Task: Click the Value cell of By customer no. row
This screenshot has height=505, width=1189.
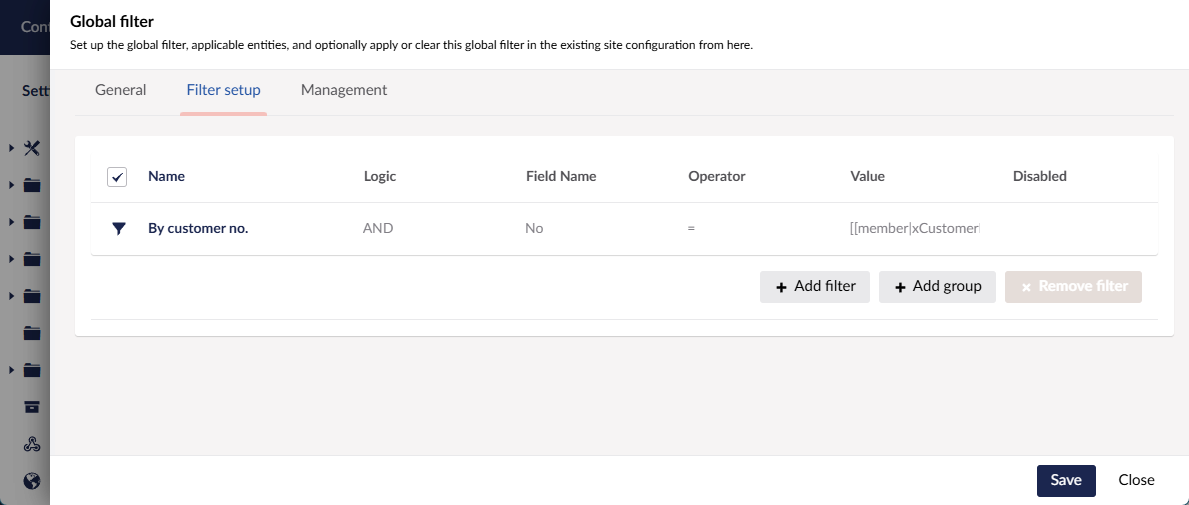Action: [x=914, y=228]
